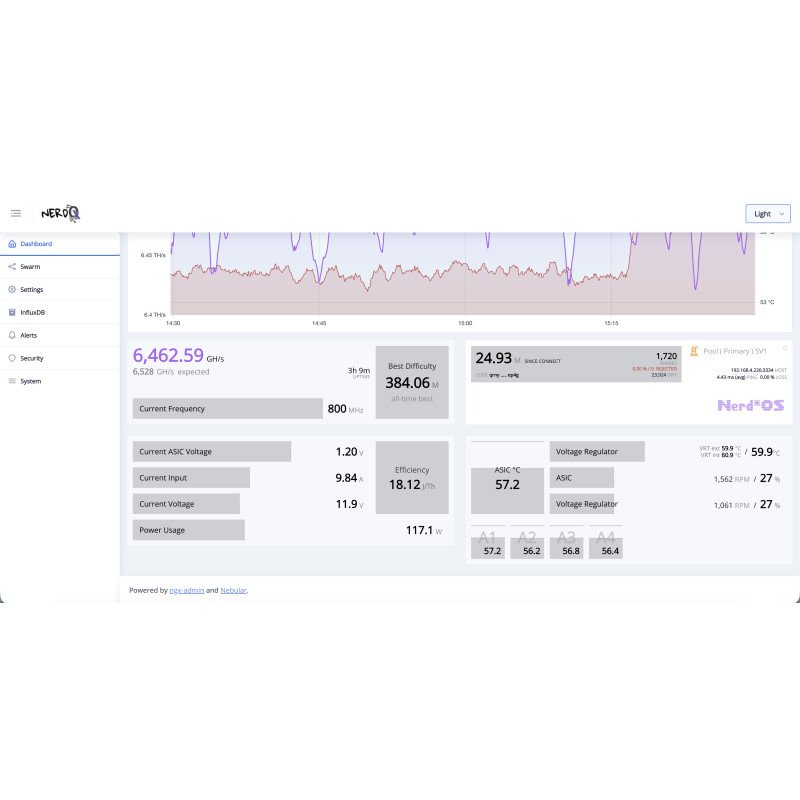Click the Power Usage bar
Screen dimensions: 800x800
click(x=189, y=530)
